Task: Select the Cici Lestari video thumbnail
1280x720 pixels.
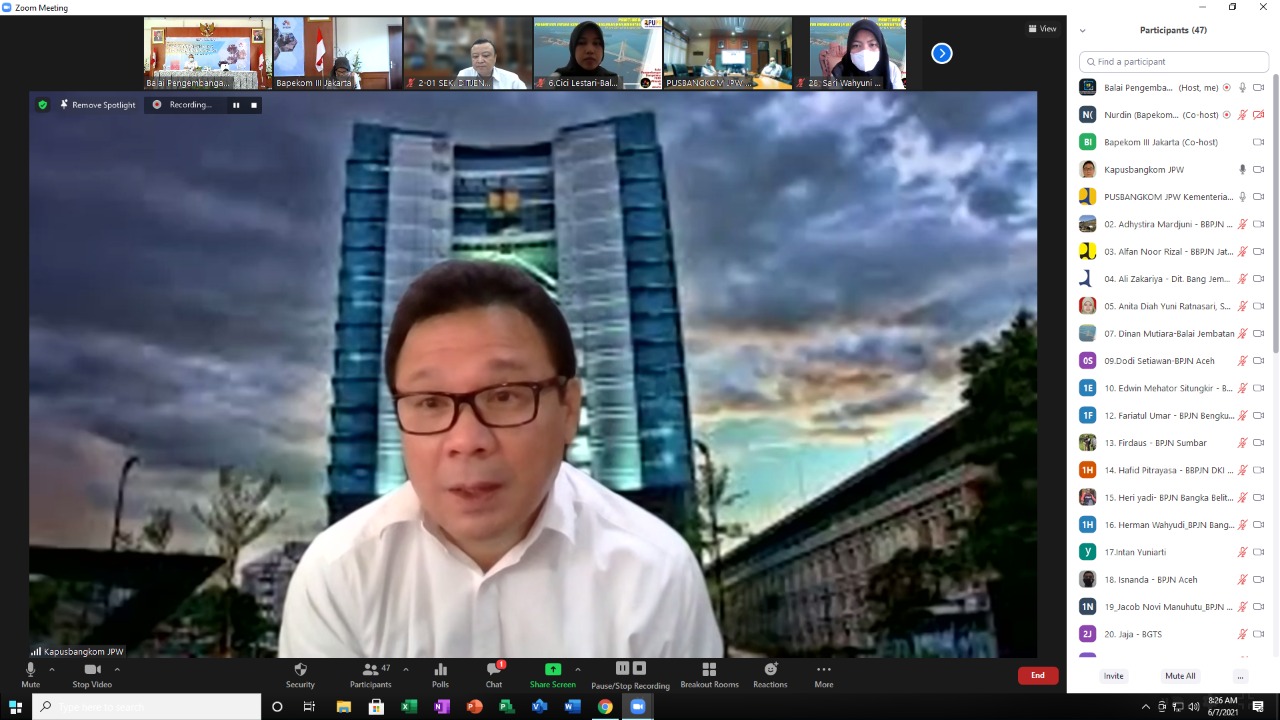Action: 598,53
